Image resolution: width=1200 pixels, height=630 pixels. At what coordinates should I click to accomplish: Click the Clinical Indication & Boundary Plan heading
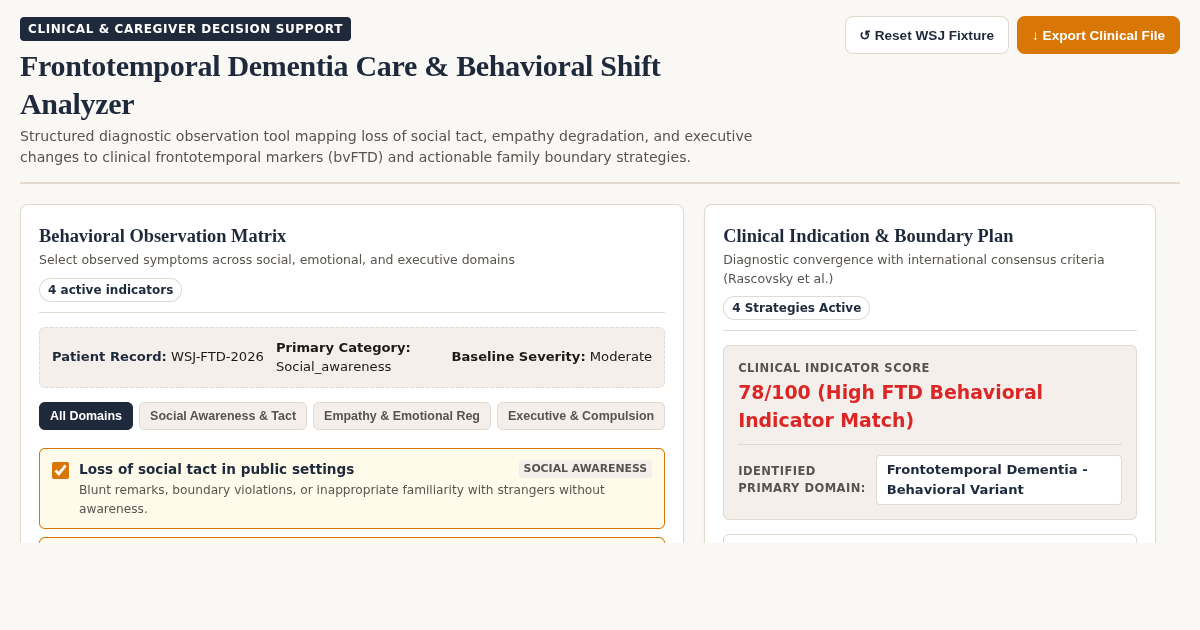point(868,236)
